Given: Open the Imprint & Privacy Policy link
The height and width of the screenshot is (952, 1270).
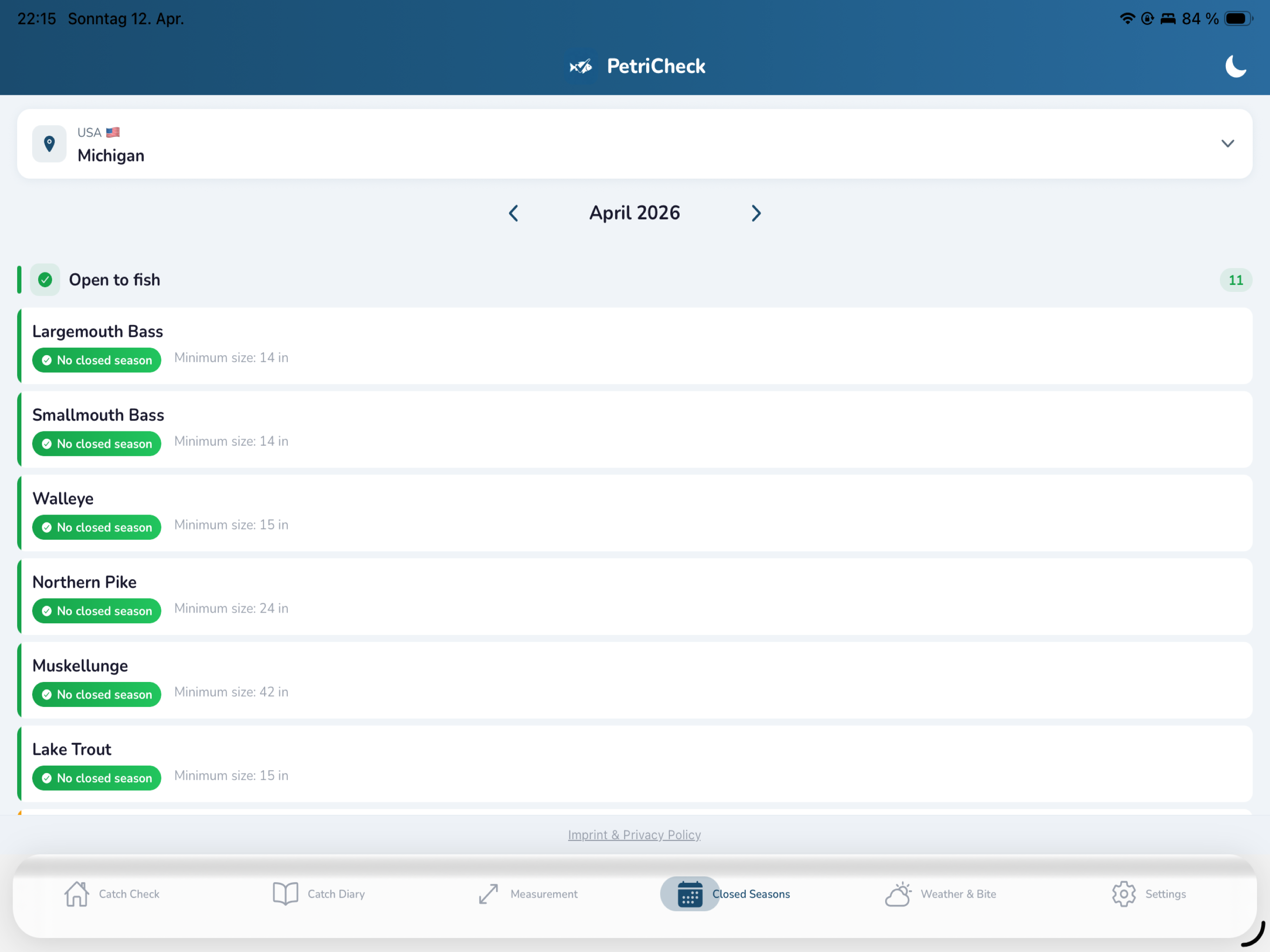Looking at the screenshot, I should coord(635,835).
